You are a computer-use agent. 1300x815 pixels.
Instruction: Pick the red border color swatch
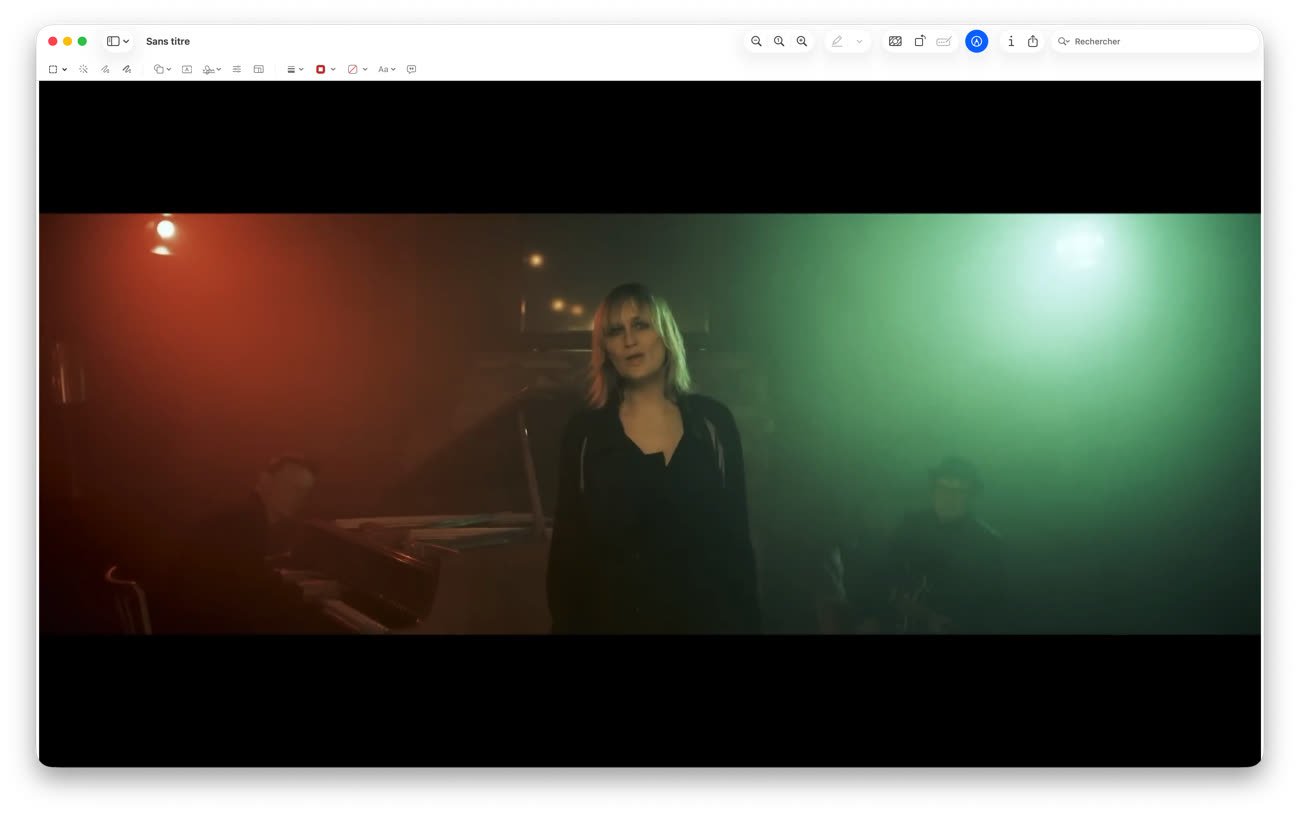coord(321,69)
